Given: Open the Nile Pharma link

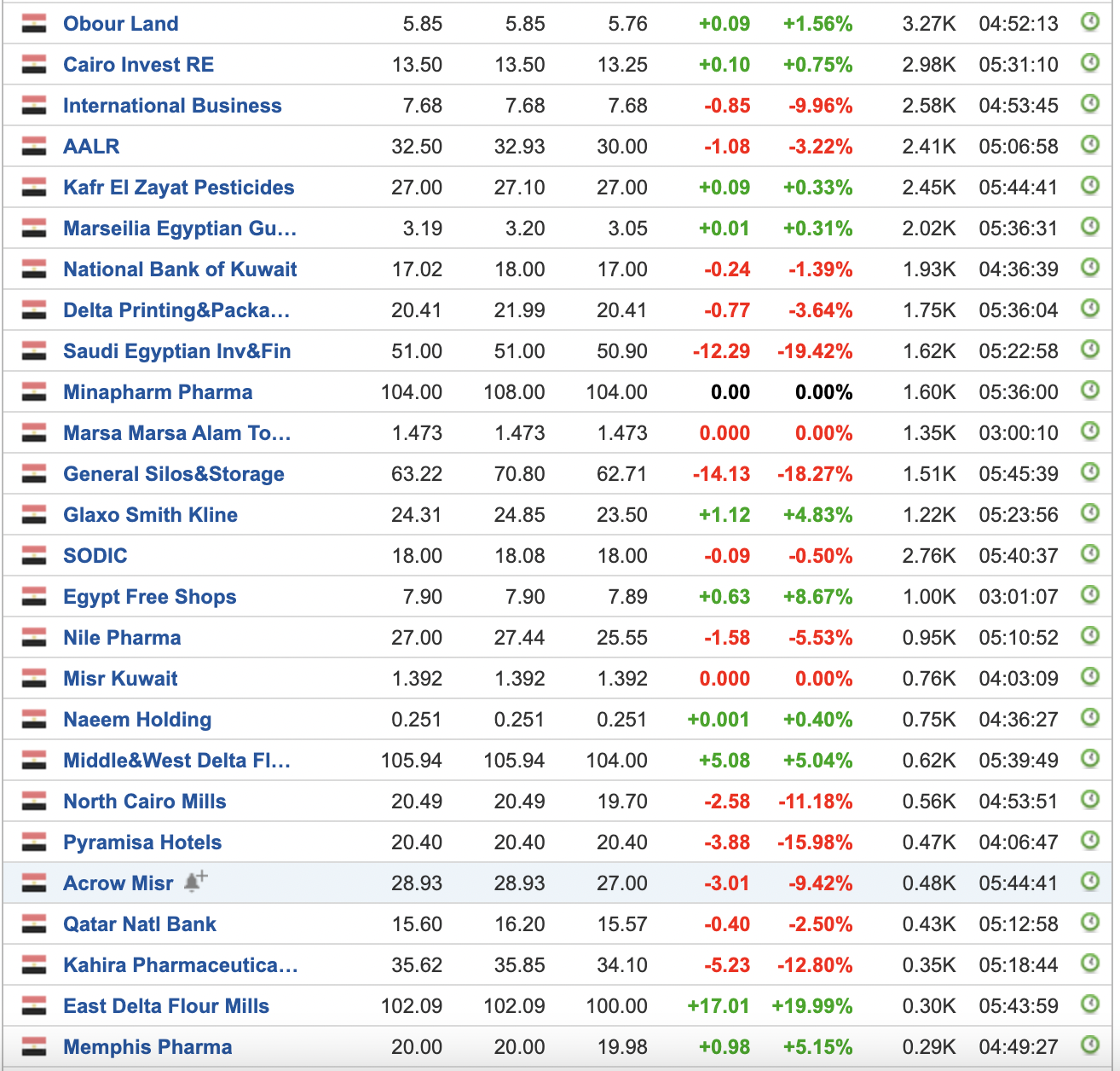Looking at the screenshot, I should coord(122,638).
